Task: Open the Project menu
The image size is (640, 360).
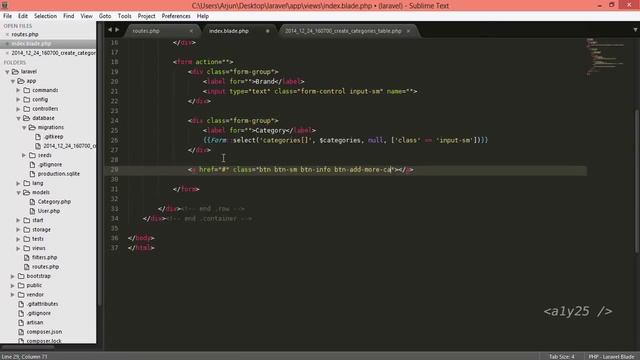Action: pos(147,16)
